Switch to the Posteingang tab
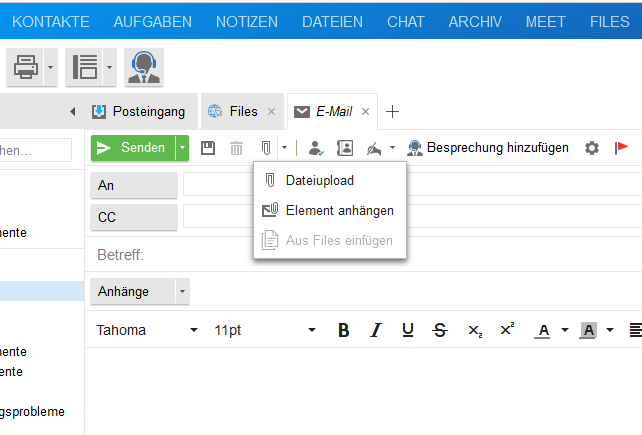This screenshot has width=642, height=435. coord(138,111)
